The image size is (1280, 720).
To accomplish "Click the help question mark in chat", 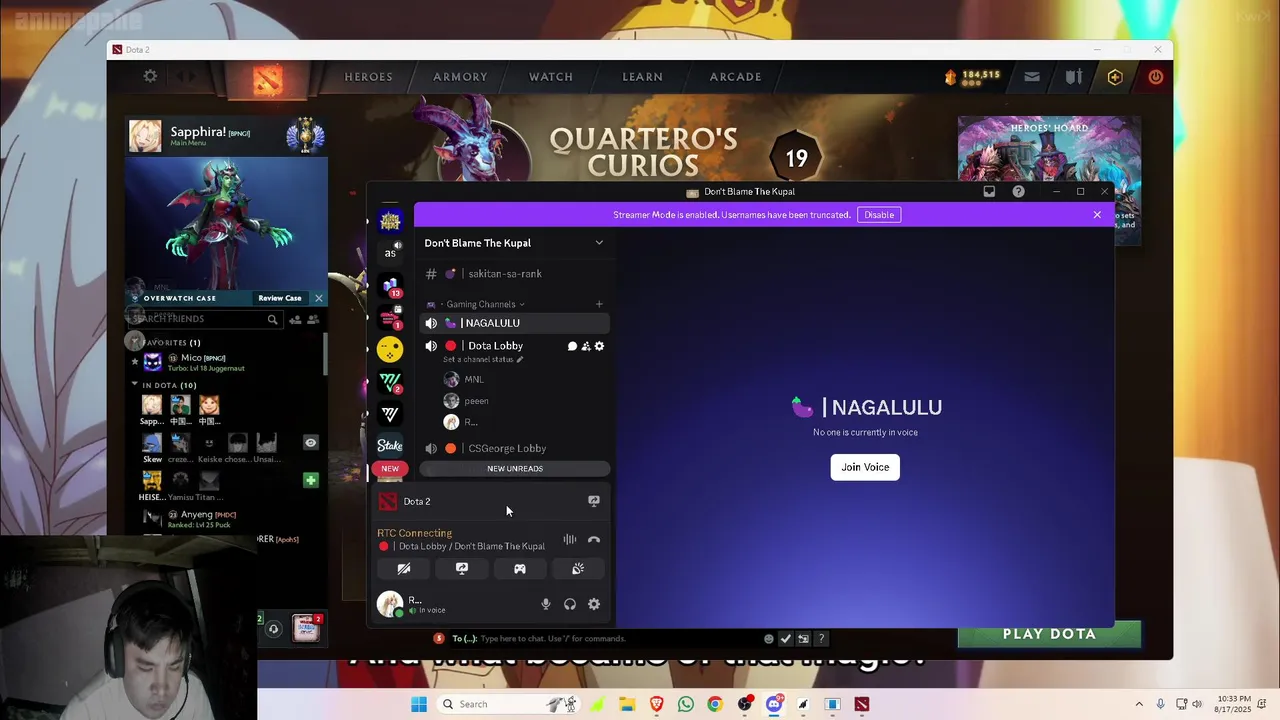I will (821, 638).
